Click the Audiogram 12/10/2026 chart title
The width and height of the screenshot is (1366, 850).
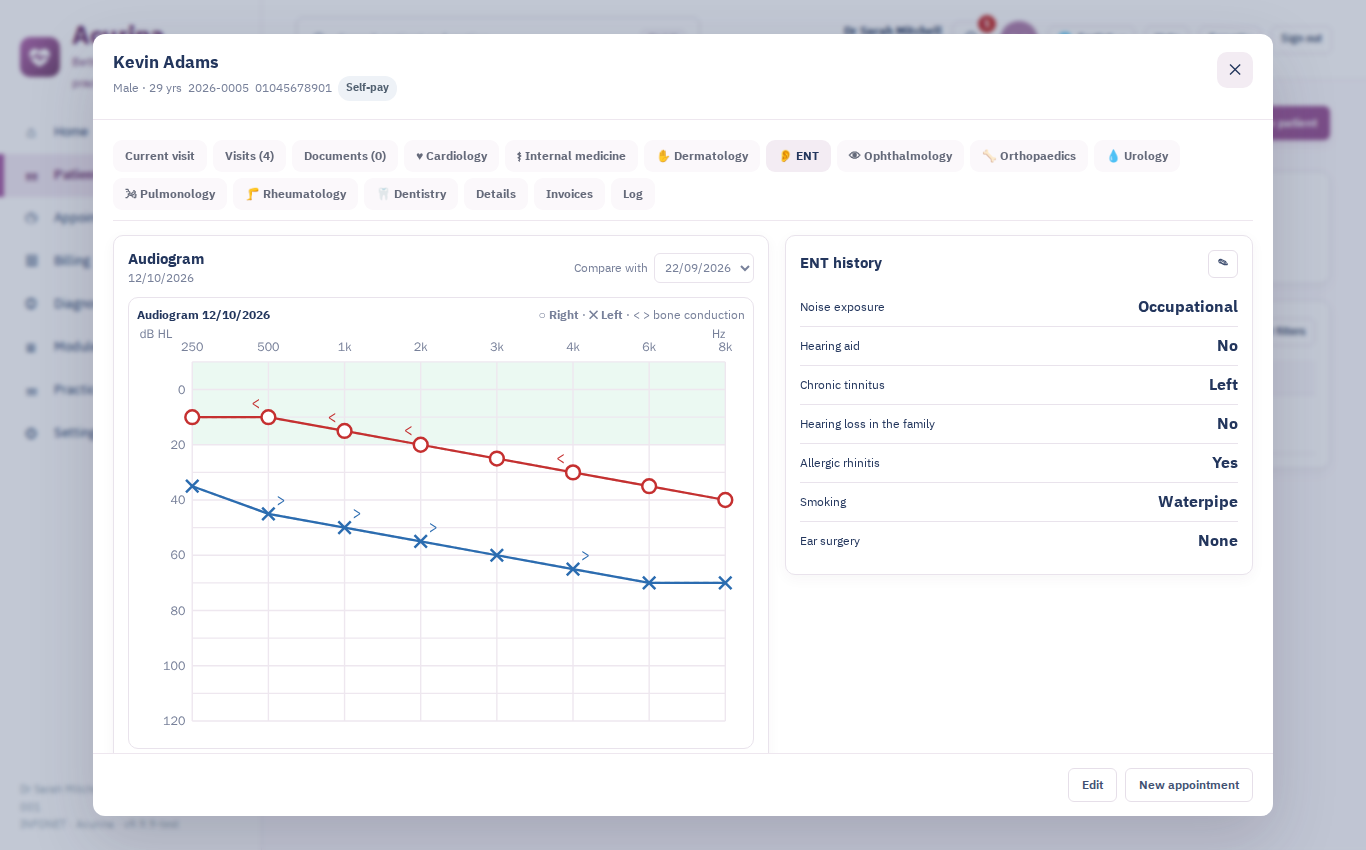(x=203, y=315)
